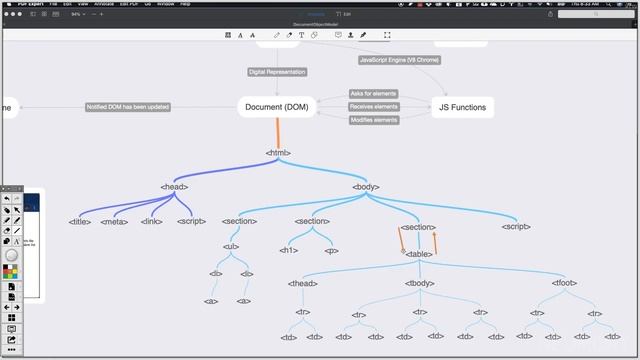Open the Annotate menu in menu bar

point(104,4)
